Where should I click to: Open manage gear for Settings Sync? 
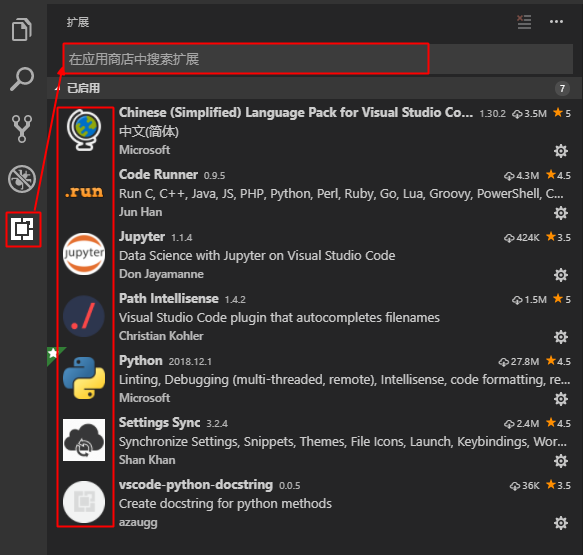point(561,461)
